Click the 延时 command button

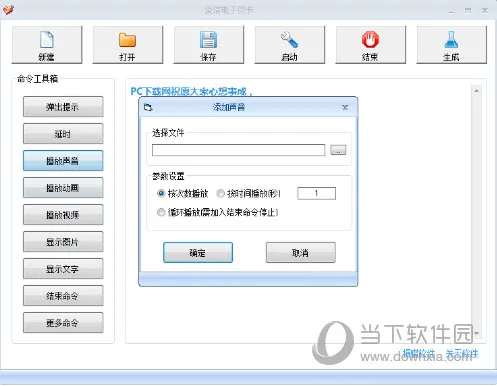tap(63, 134)
